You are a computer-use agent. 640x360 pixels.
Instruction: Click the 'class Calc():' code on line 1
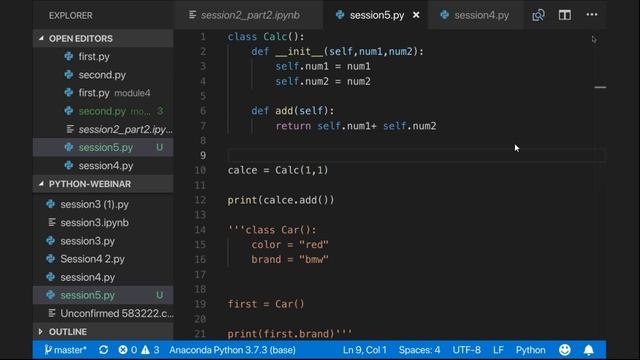point(266,37)
